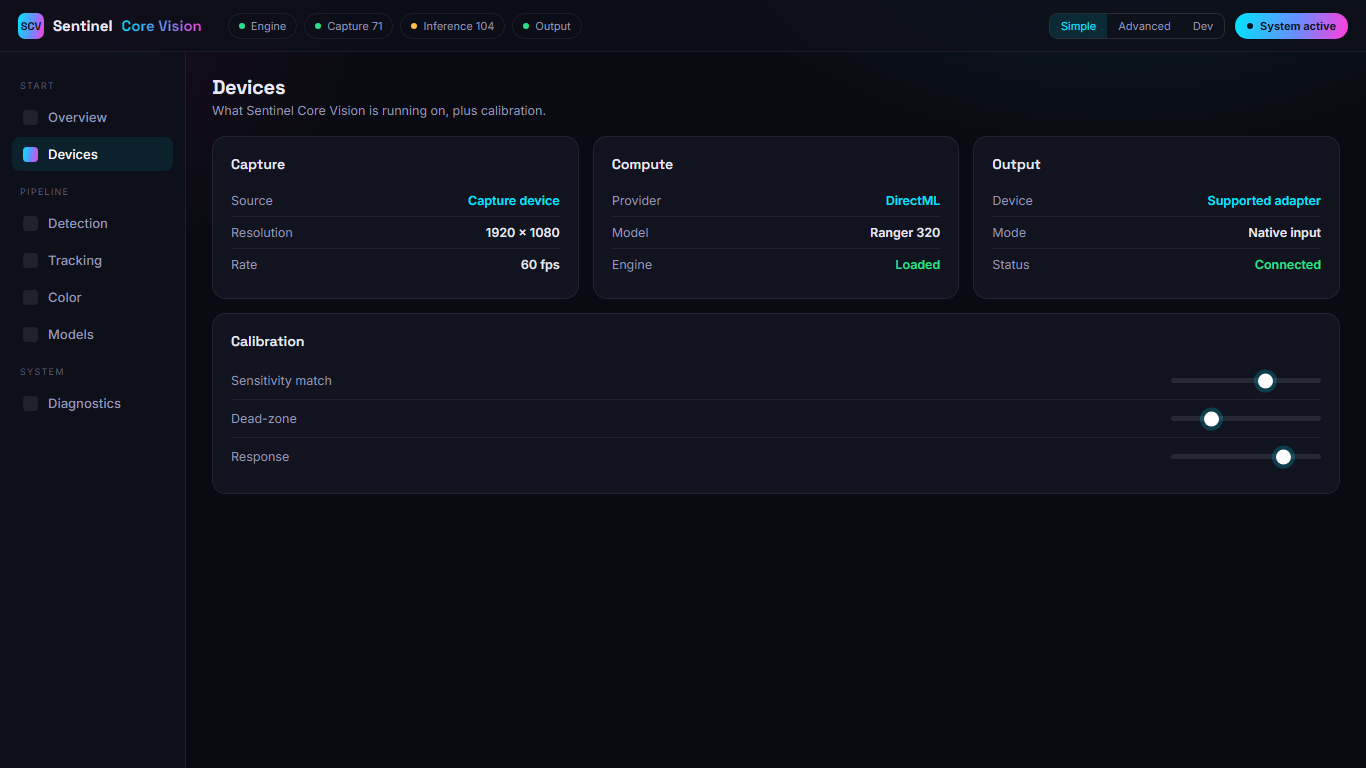Click the Tracking sidebar icon
Image resolution: width=1366 pixels, height=768 pixels.
30,260
